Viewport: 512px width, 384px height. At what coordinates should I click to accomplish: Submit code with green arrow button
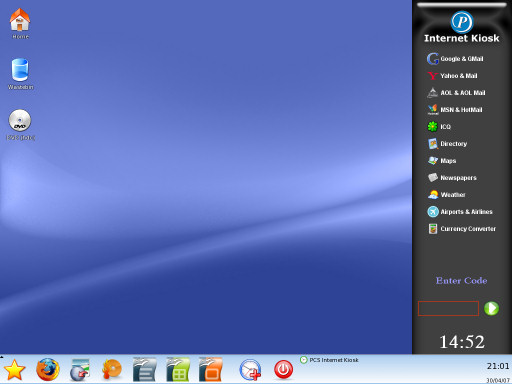pyautogui.click(x=491, y=308)
